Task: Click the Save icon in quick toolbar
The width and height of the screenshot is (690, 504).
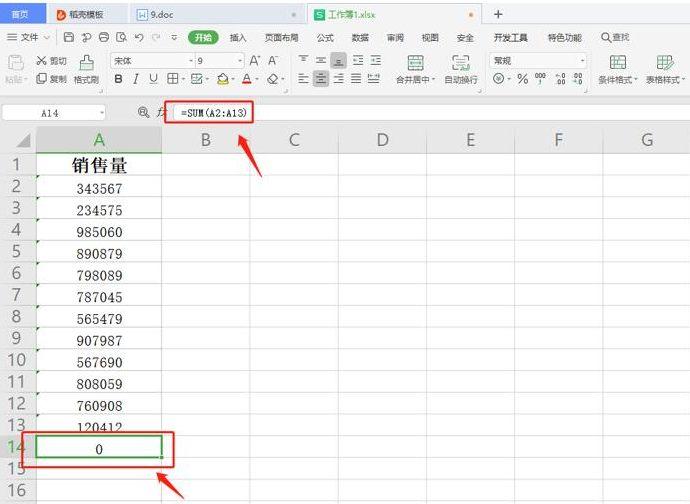Action: click(x=69, y=37)
